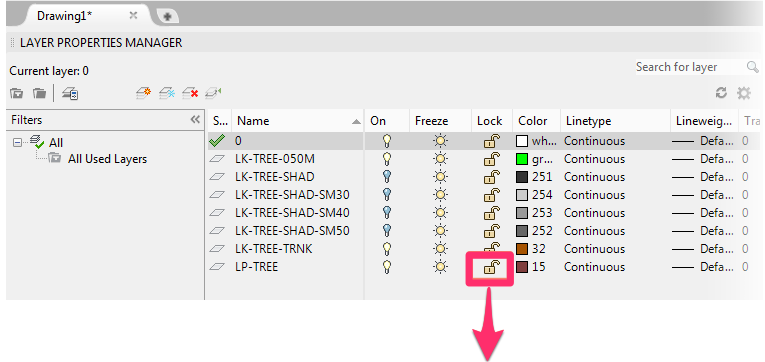Click the search magnifier icon
Viewport: 765px width, 362px height.
[752, 67]
